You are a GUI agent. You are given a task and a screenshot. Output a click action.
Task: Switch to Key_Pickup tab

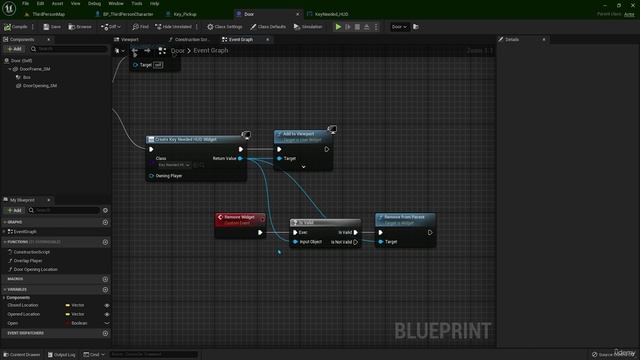click(x=182, y=14)
